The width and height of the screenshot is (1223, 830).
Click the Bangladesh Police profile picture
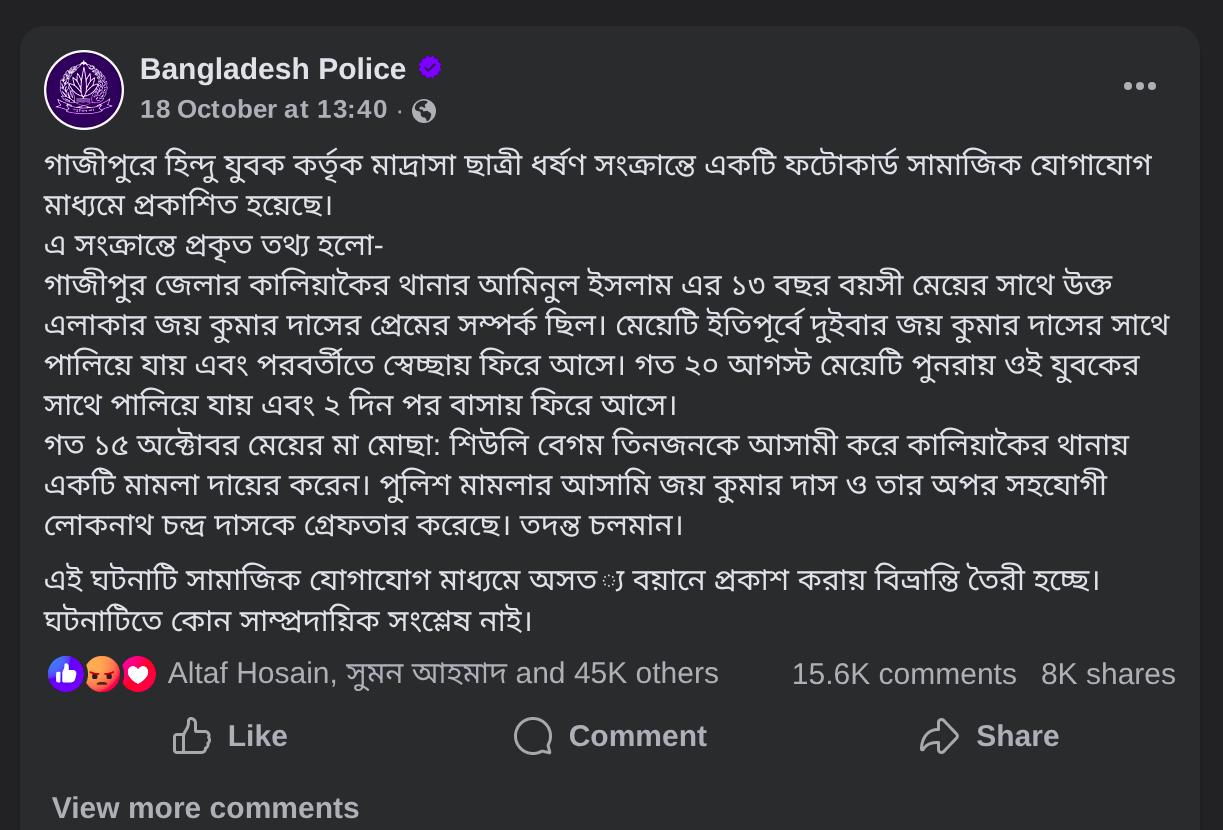point(84,90)
